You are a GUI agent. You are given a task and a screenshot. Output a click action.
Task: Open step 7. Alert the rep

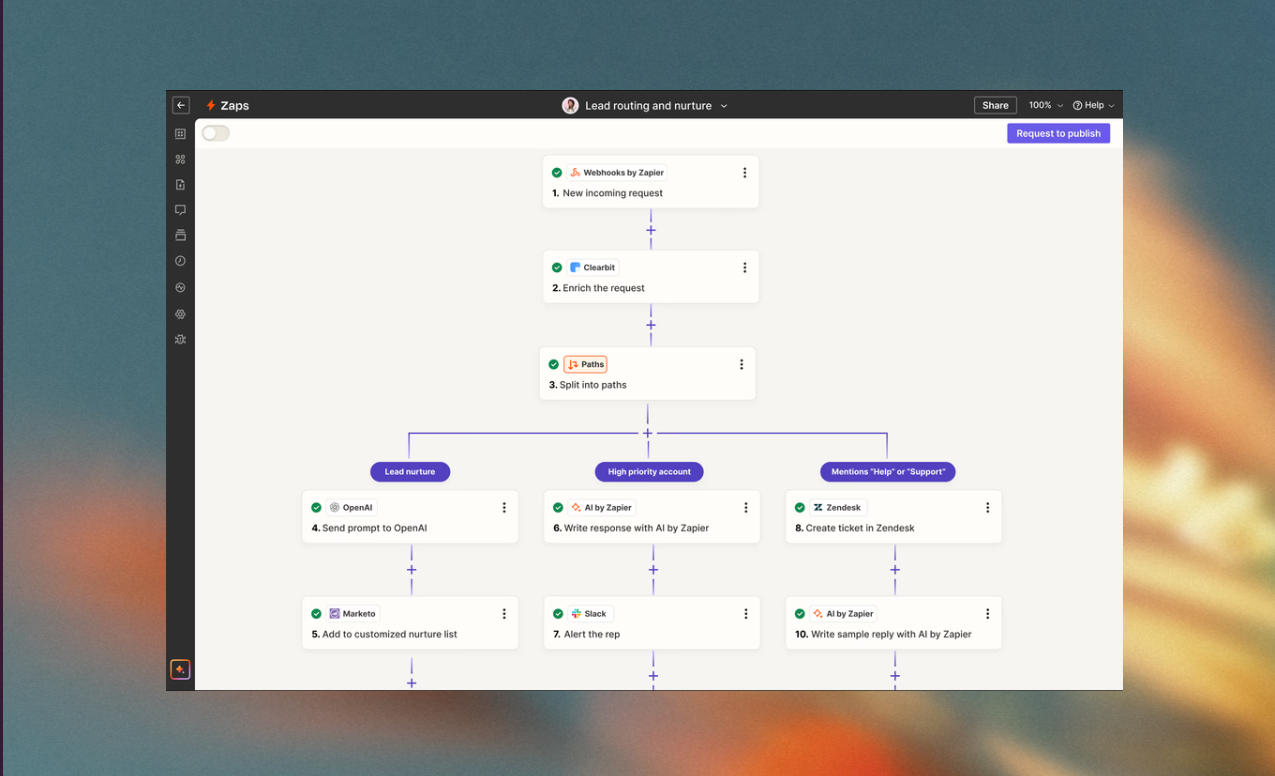(x=652, y=623)
